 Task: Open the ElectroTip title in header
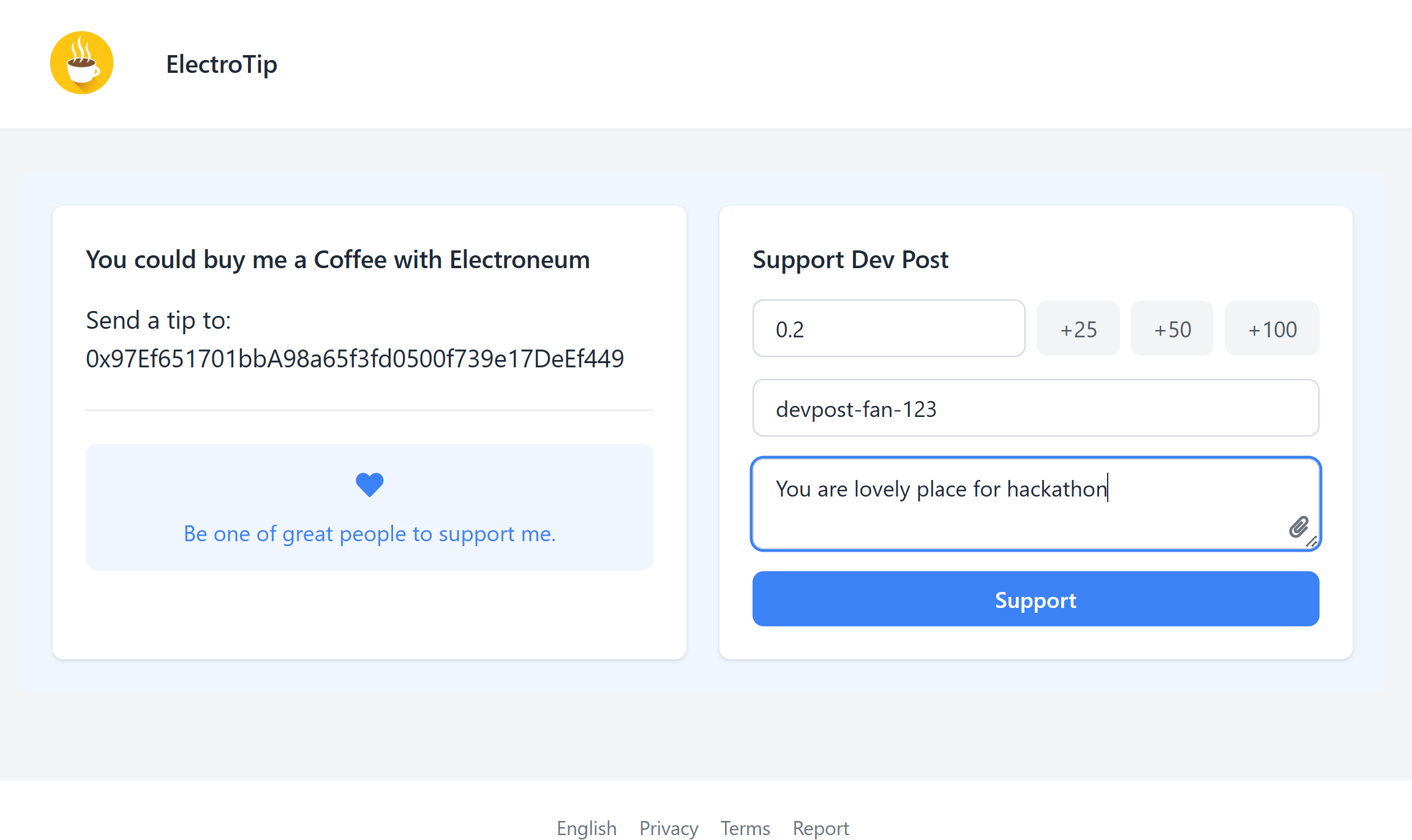[x=222, y=64]
